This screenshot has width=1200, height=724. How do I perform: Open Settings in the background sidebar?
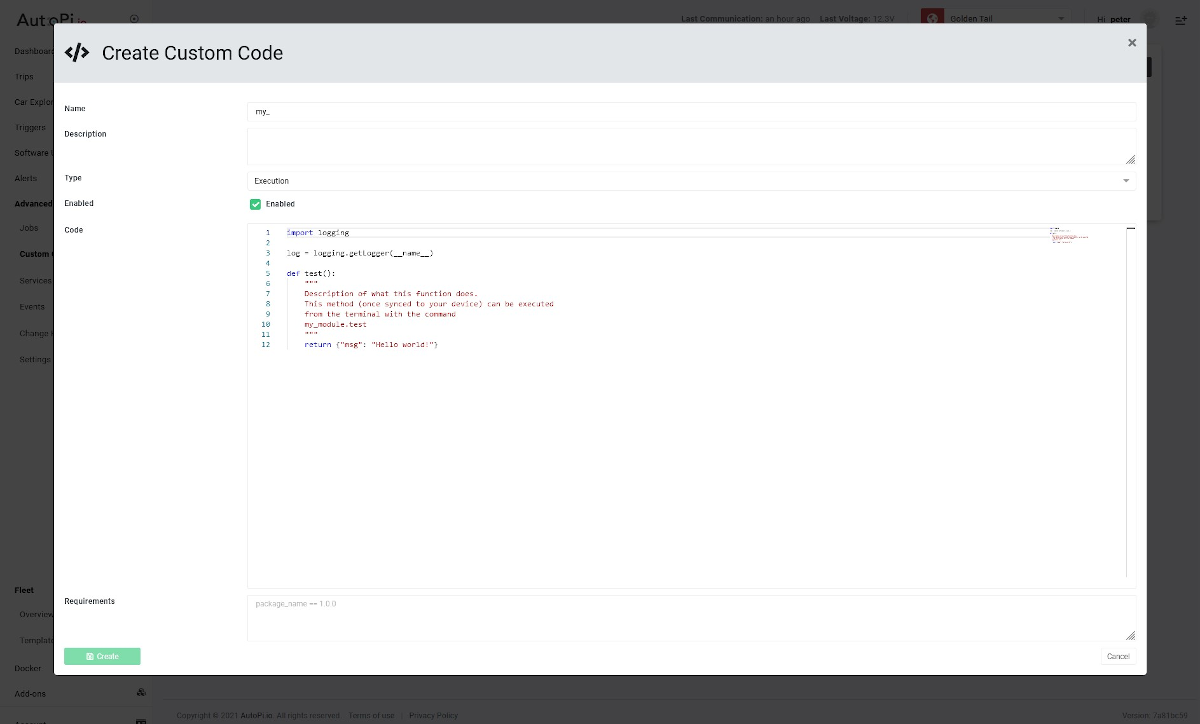pos(35,359)
